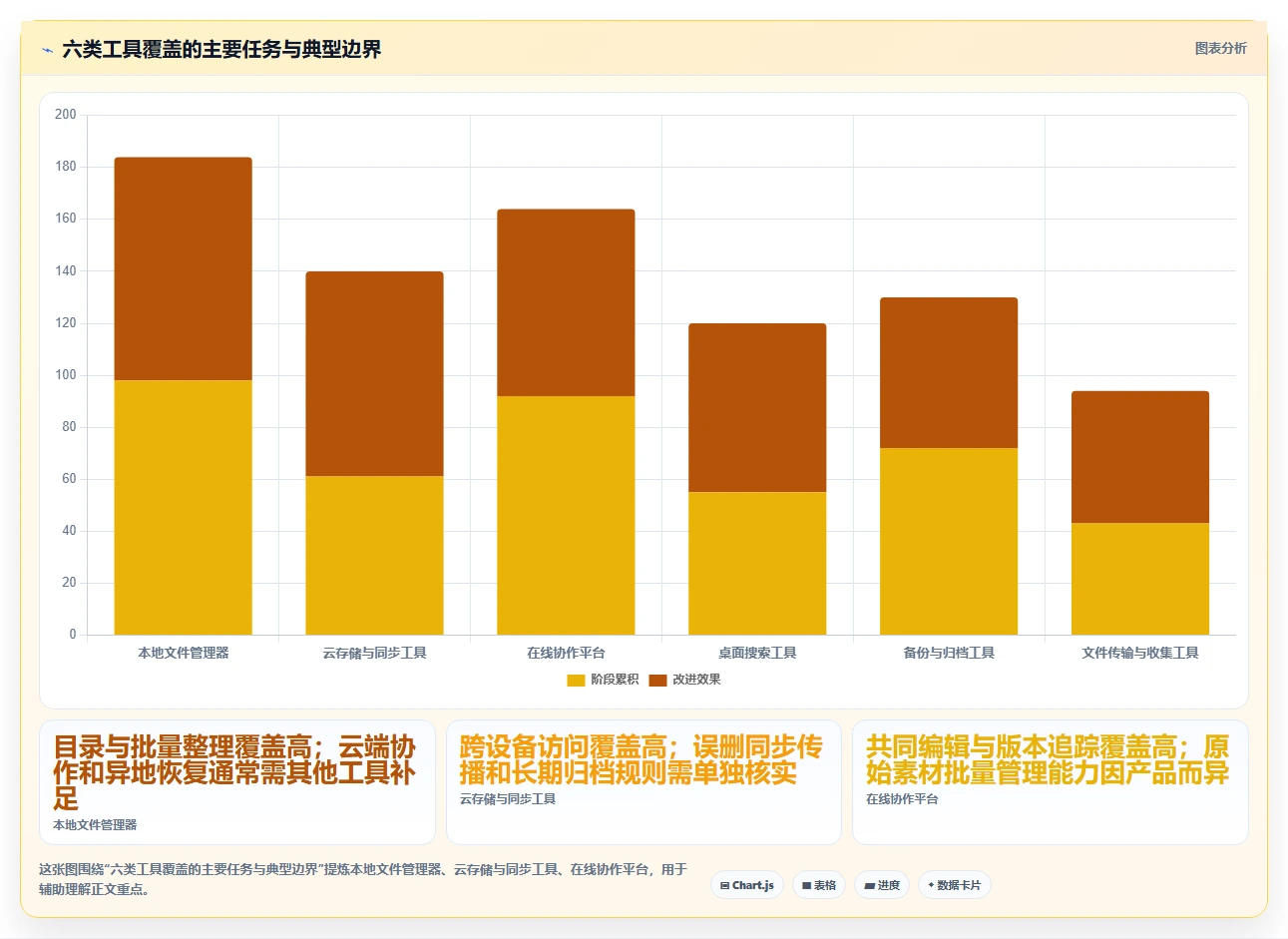Click the 备份与归档工具 axis label
Screen dimensions: 1288x939
point(949,653)
